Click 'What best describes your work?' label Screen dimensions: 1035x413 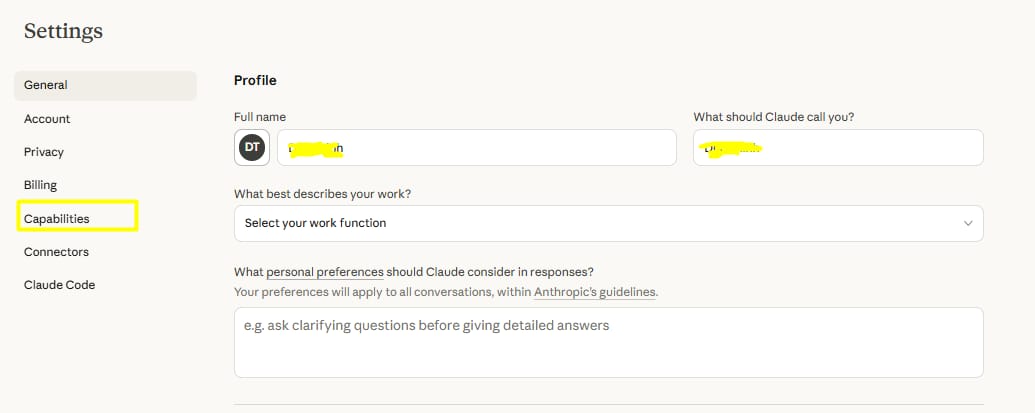click(x=327, y=194)
